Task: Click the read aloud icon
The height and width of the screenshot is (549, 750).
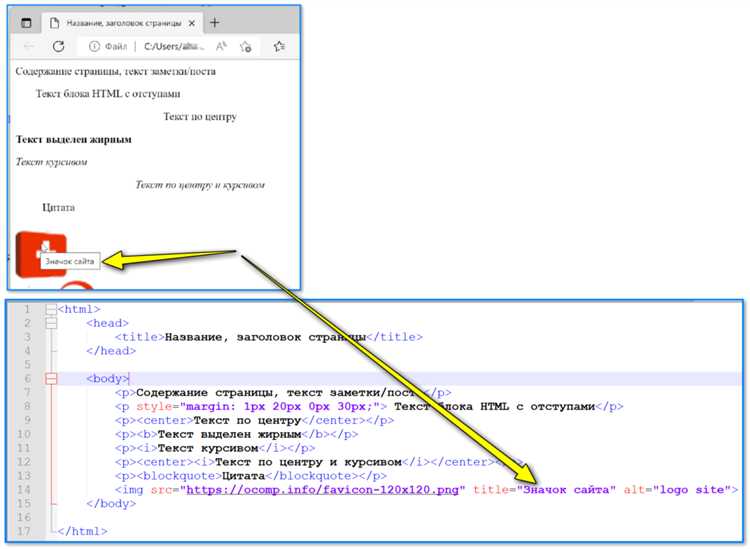Action: click(x=221, y=46)
